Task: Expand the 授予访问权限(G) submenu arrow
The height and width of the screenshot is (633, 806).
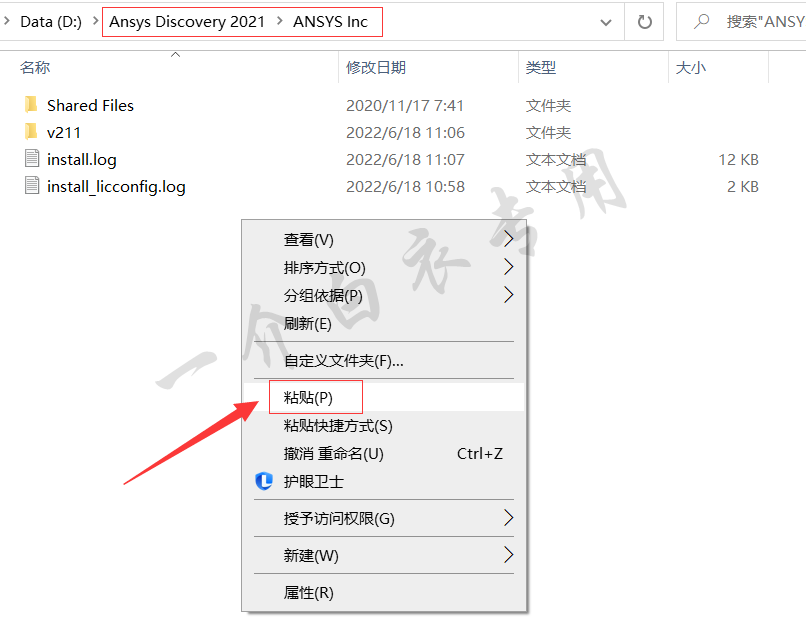Action: [x=508, y=518]
